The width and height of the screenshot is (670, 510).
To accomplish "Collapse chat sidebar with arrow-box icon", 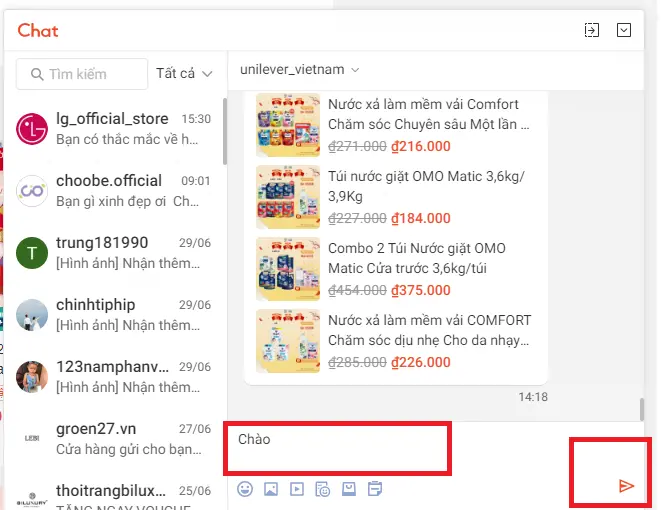I will 592,30.
